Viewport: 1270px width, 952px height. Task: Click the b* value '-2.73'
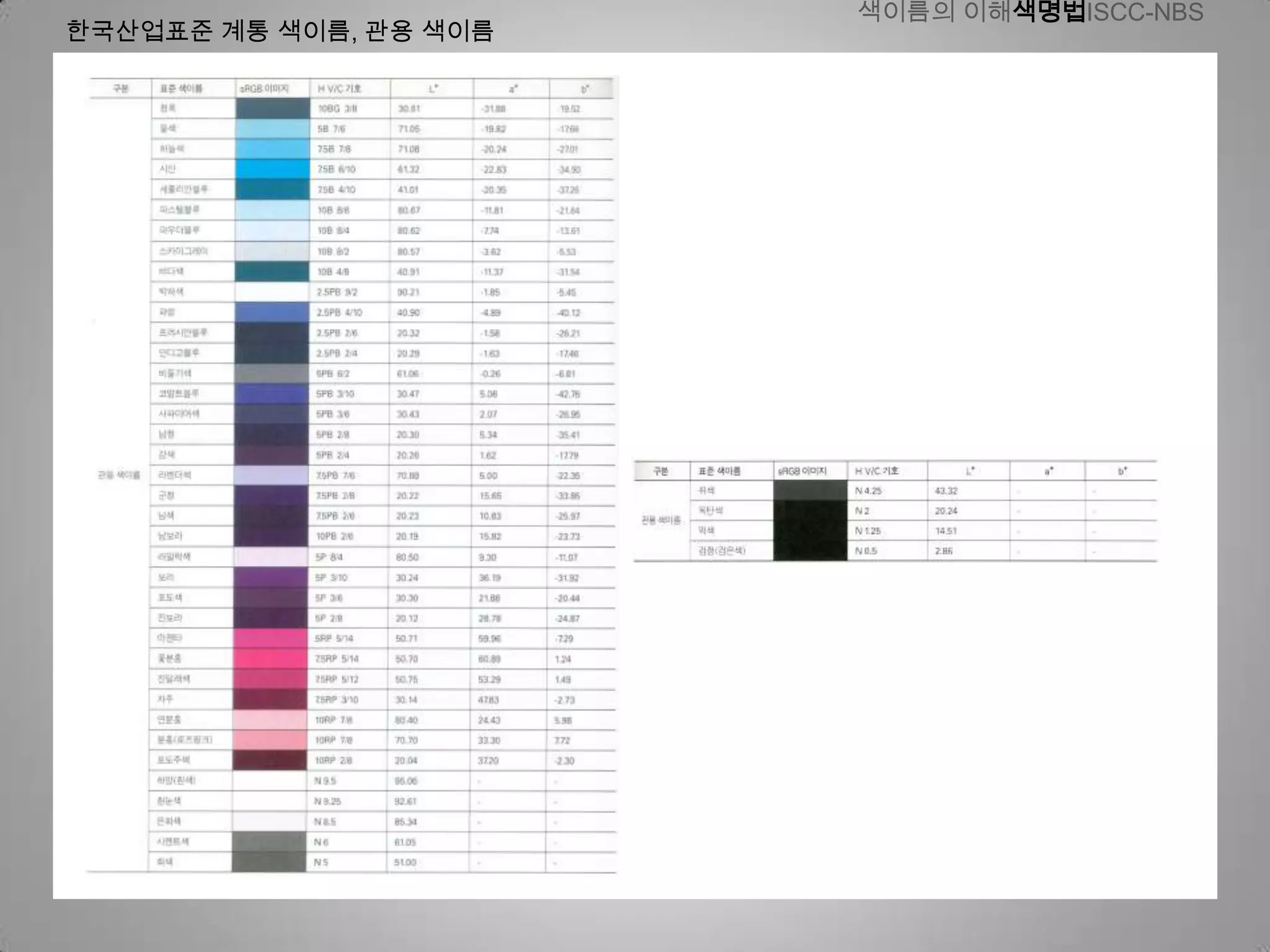(565, 700)
